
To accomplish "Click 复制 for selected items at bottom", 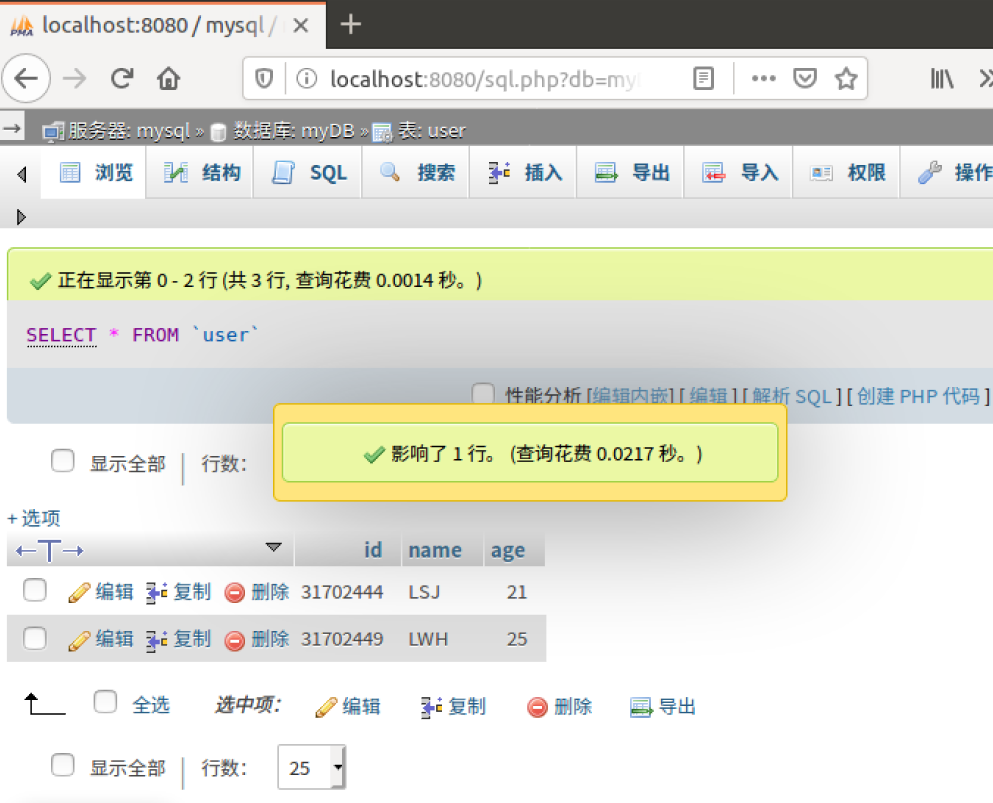I will [453, 706].
